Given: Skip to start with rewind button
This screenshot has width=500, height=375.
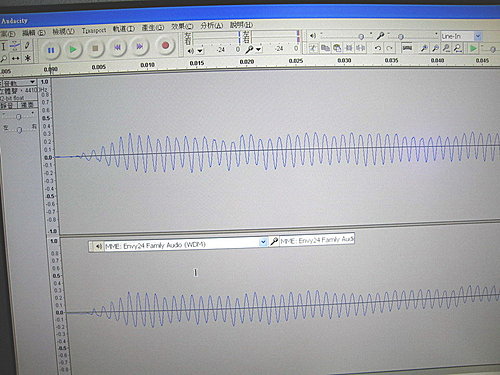Looking at the screenshot, I should click(x=117, y=48).
